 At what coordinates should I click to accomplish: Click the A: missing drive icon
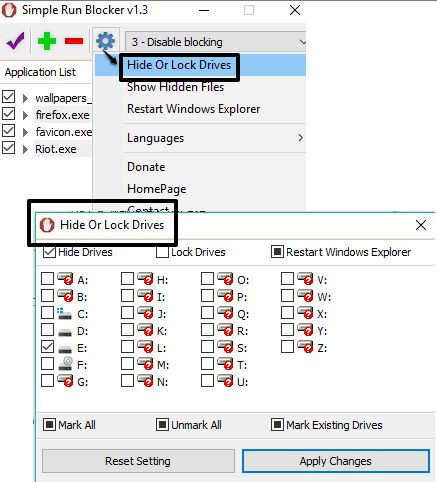pos(65,279)
